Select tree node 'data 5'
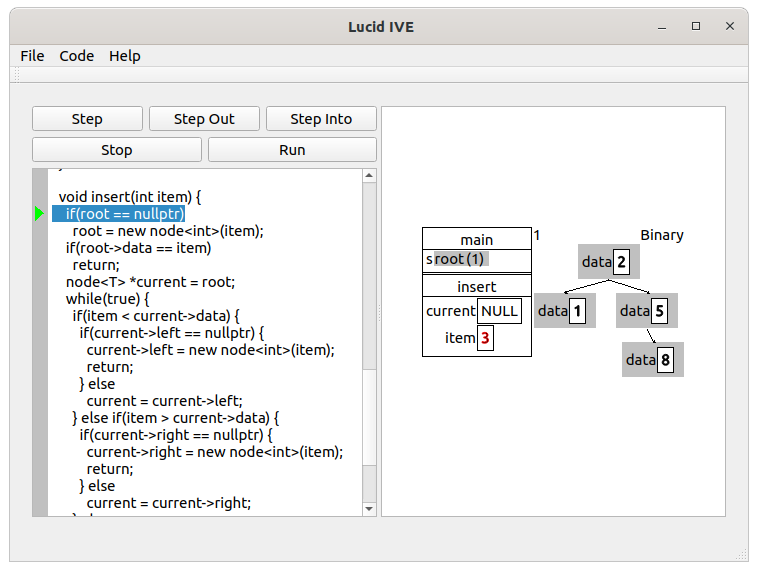This screenshot has height=571, width=758. tap(647, 310)
